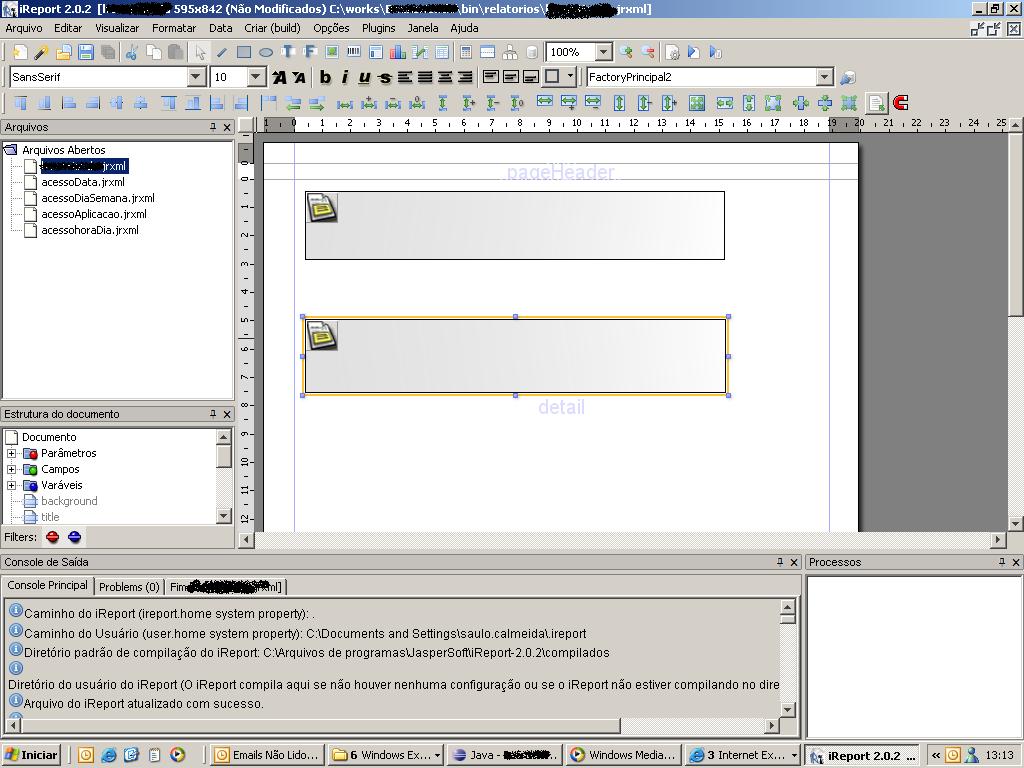Switch to the Console Principal tab
1024x768 pixels.
pyautogui.click(x=48, y=585)
